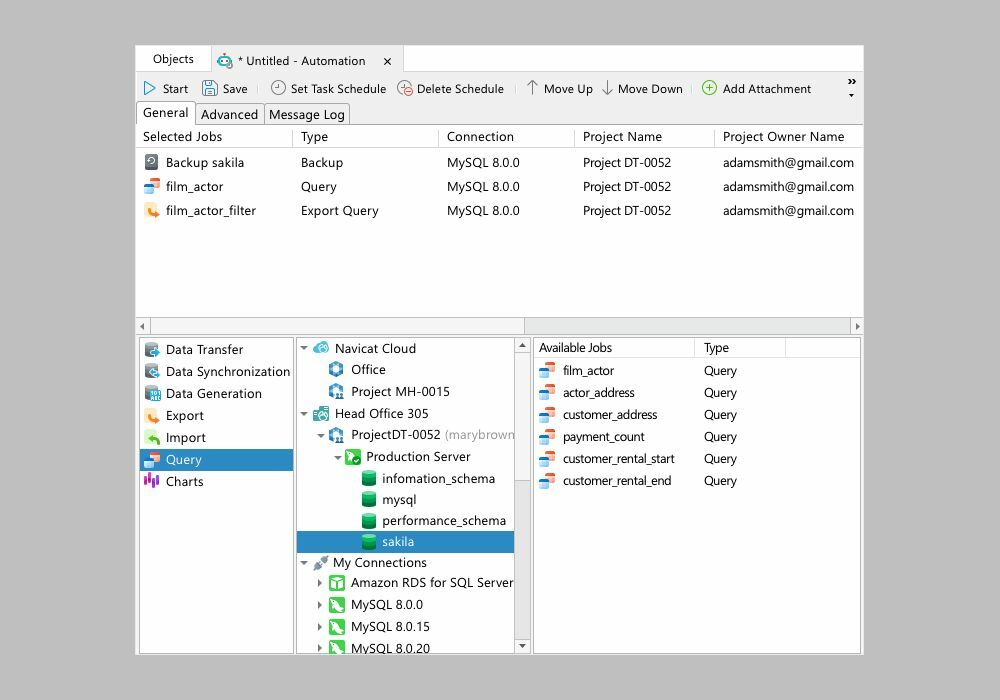
Task: Click the Set Task Schedule clock icon
Action: point(278,87)
